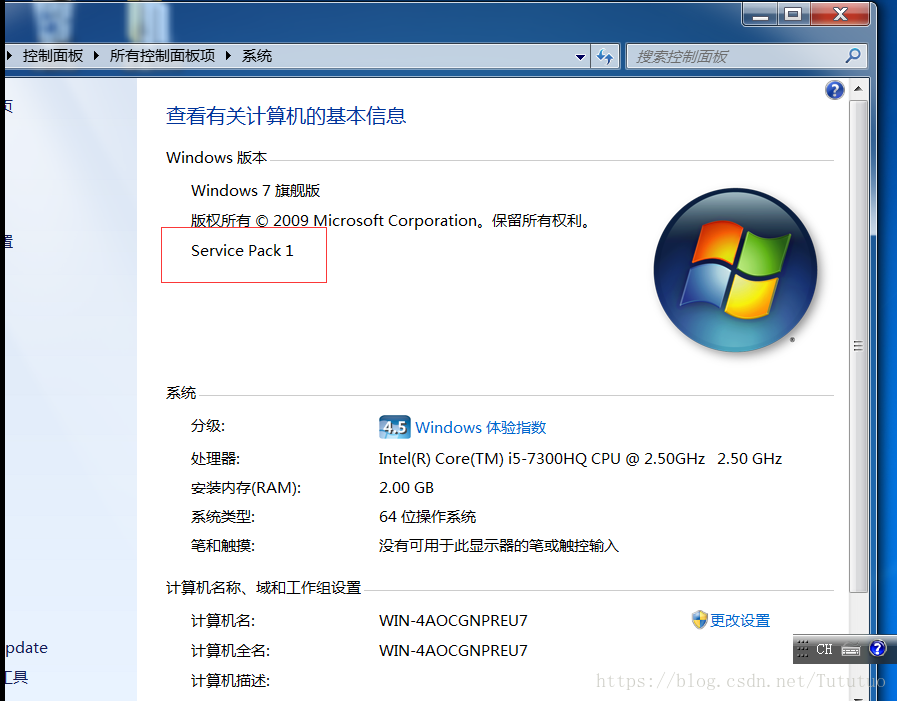Viewport: 897px width, 701px height.
Task: Click the 系统类型 label
Action: 223,517
